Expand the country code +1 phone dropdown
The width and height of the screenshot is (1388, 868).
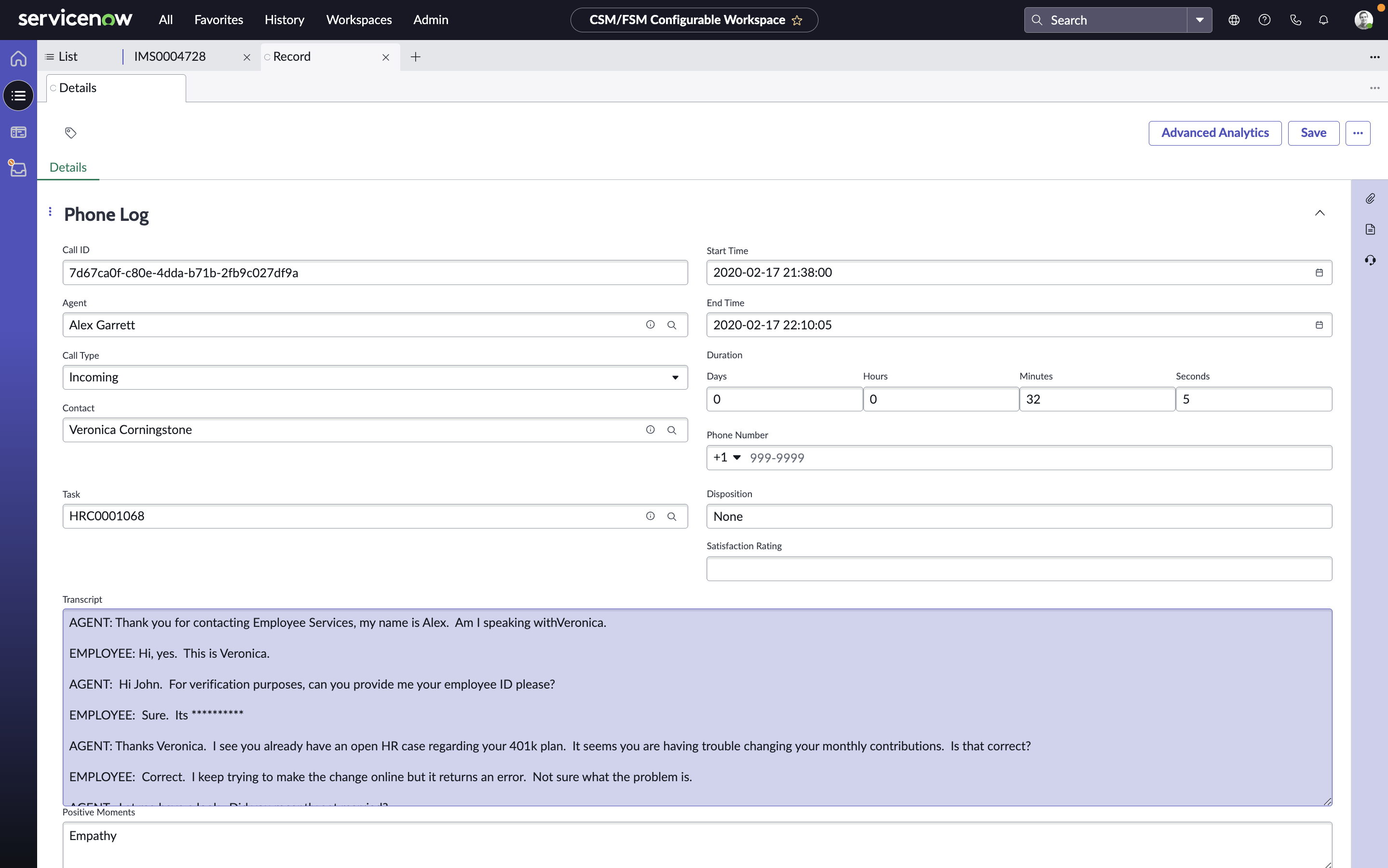click(737, 457)
